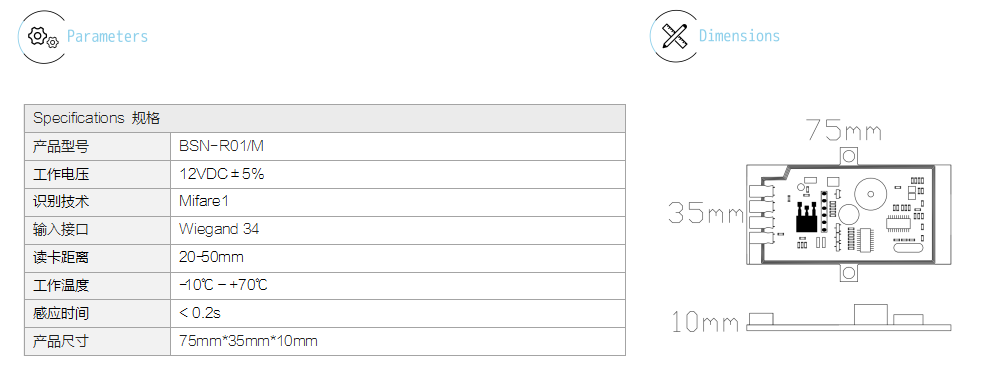Click the circuit board top-view diagram
The height and width of the screenshot is (370, 990).
[849, 214]
